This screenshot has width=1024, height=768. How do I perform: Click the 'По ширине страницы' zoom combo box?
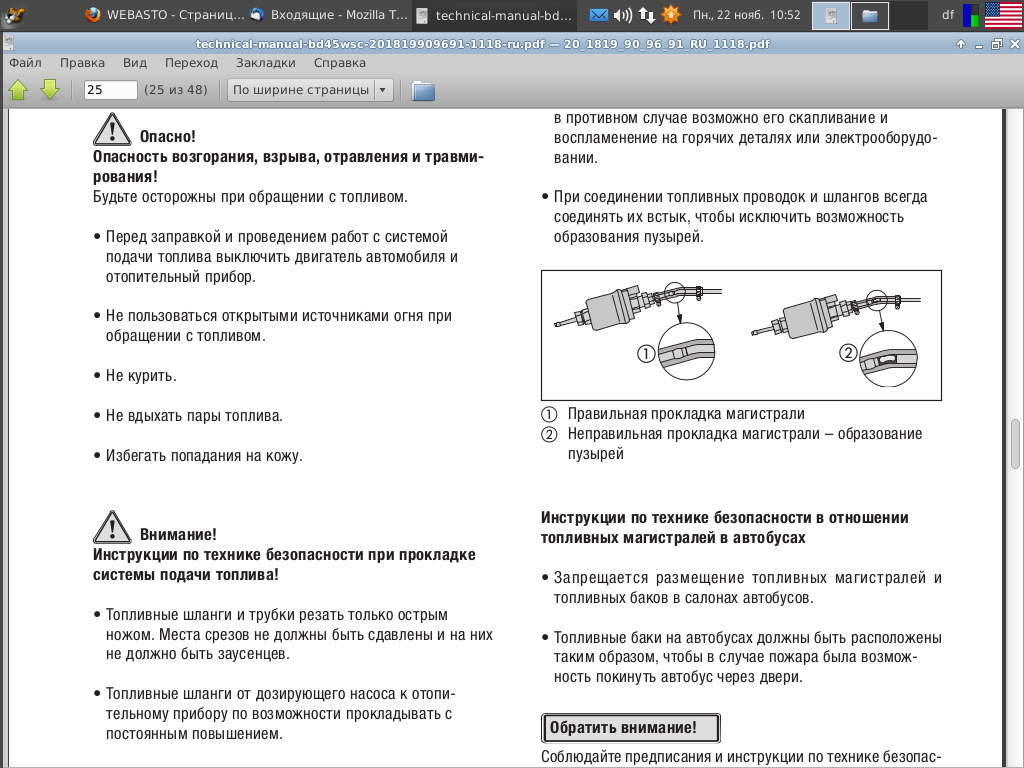(x=310, y=90)
